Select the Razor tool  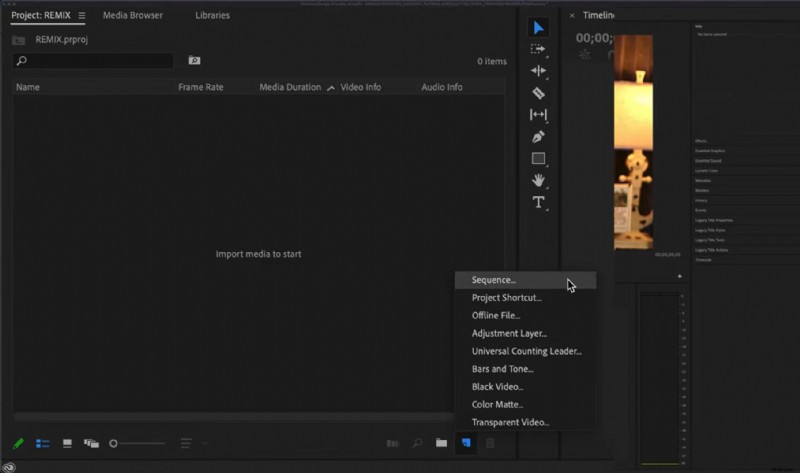coord(538,93)
